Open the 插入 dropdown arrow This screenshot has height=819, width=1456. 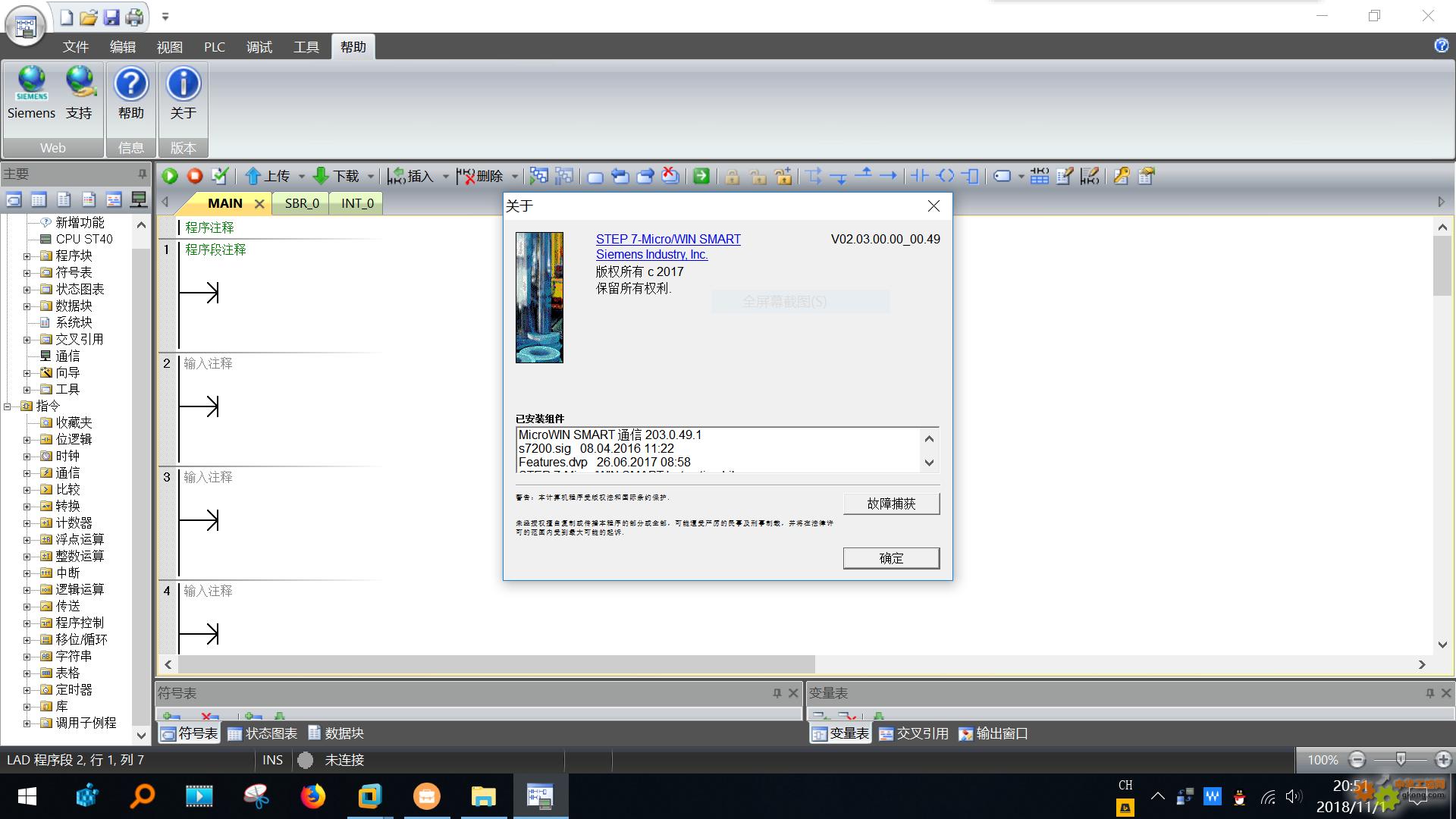445,177
